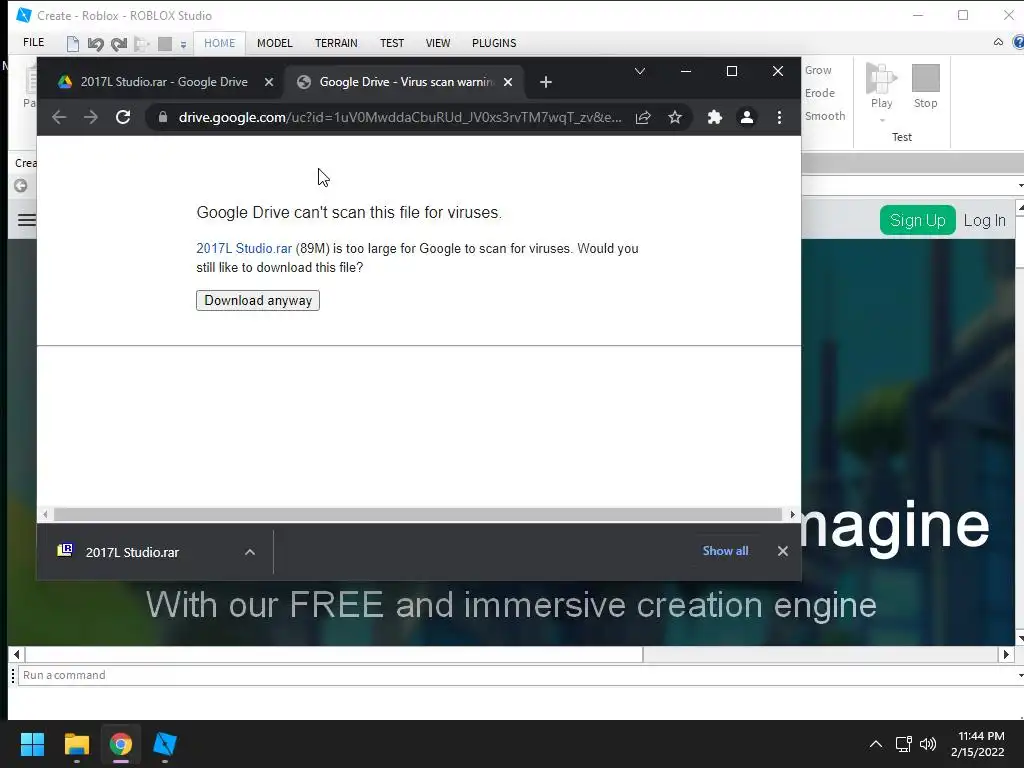Click the Stop test icon in Studio
Viewport: 1024px width, 768px height.
(925, 78)
